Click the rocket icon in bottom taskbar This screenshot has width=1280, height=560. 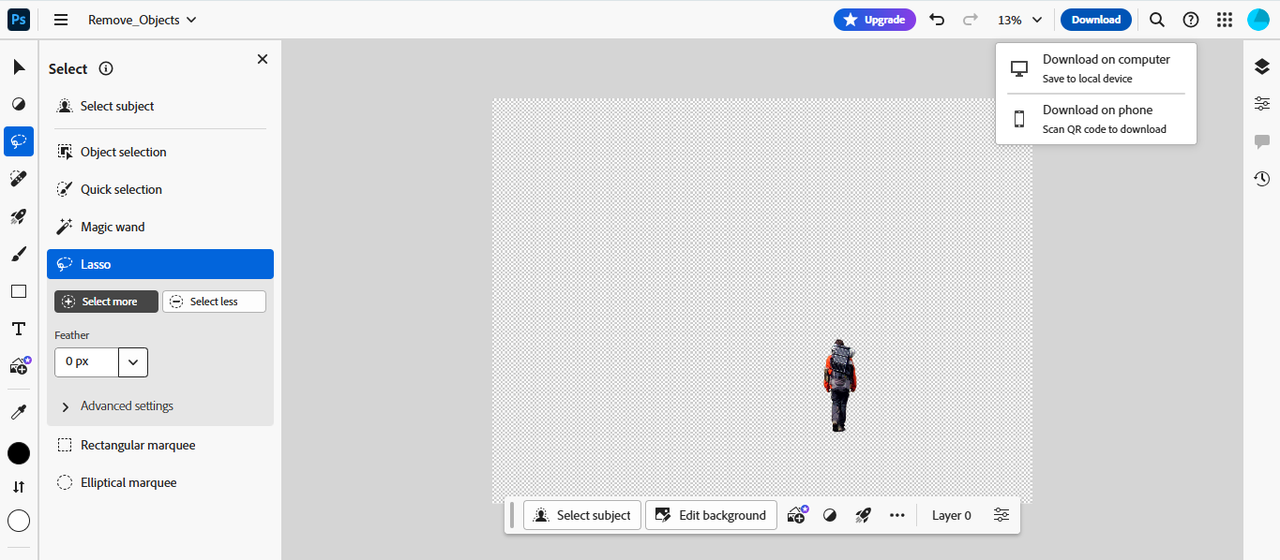pos(863,515)
